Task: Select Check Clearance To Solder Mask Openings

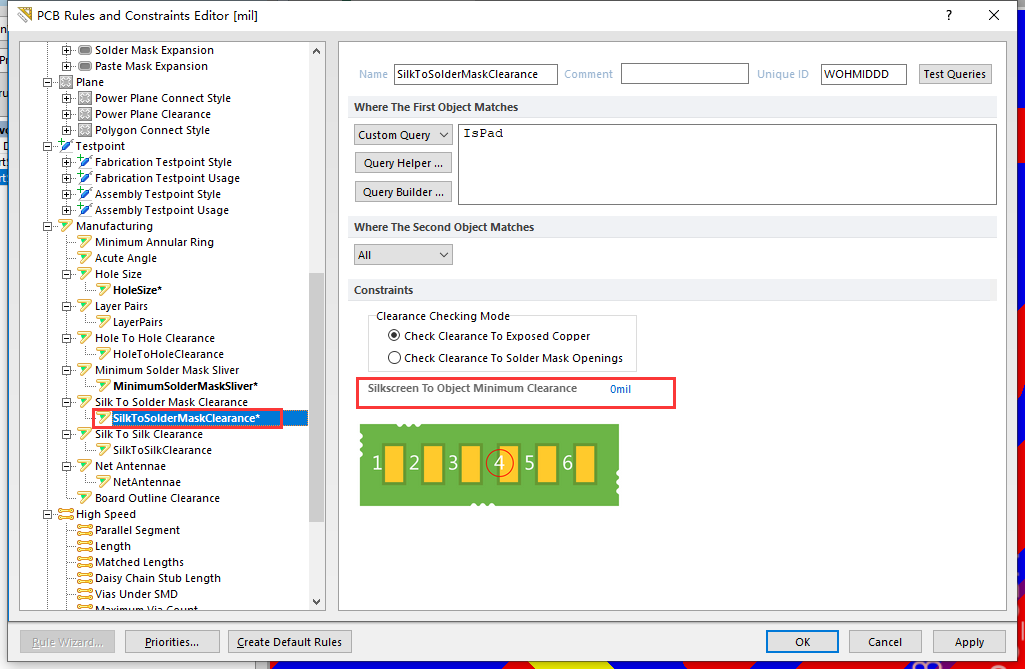Action: (x=394, y=358)
